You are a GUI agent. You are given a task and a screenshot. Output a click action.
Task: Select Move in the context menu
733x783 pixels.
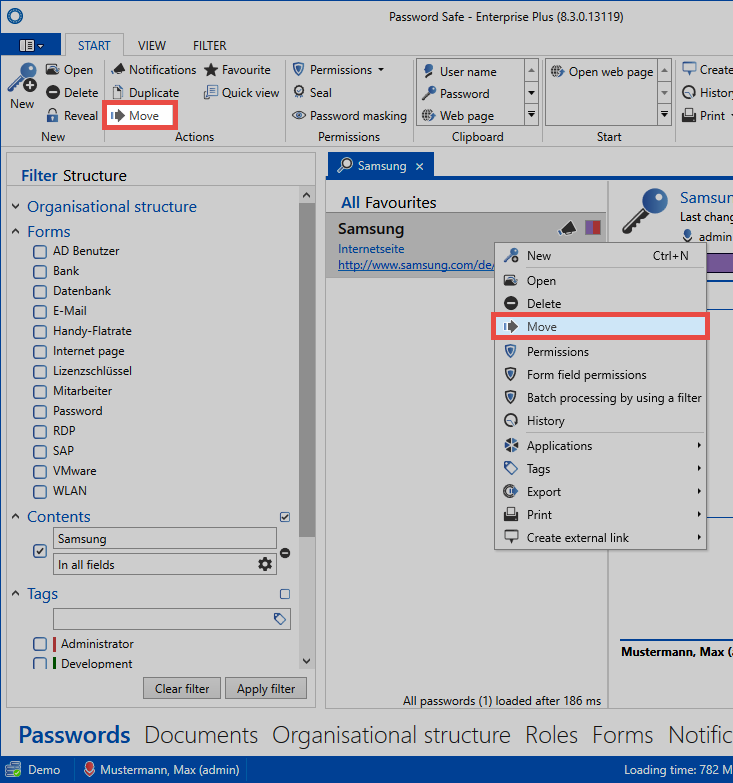(x=600, y=327)
